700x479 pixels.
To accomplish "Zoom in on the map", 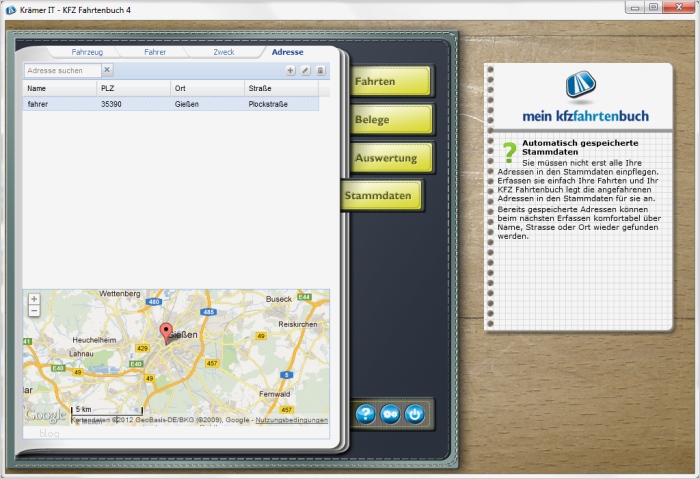I will click(34, 299).
